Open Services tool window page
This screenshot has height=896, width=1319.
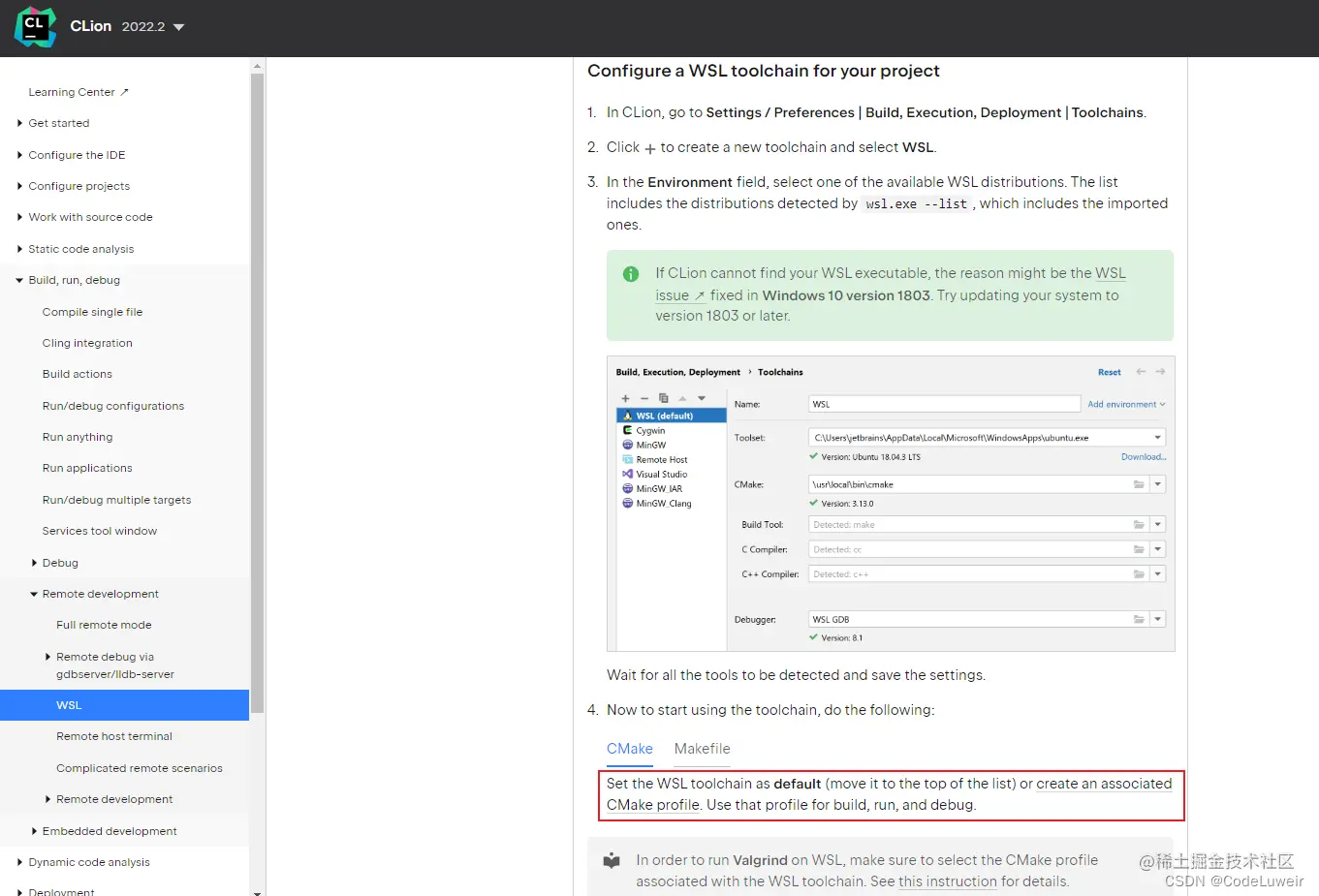click(x=99, y=531)
